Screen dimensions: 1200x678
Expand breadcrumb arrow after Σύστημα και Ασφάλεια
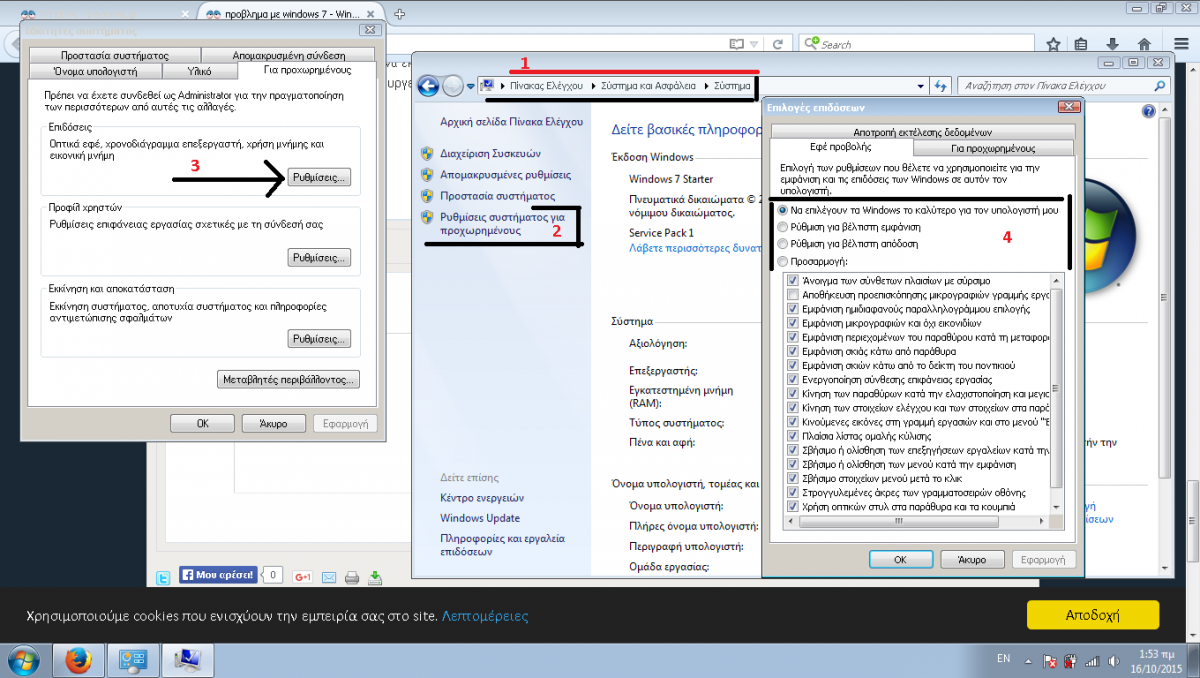(707, 87)
